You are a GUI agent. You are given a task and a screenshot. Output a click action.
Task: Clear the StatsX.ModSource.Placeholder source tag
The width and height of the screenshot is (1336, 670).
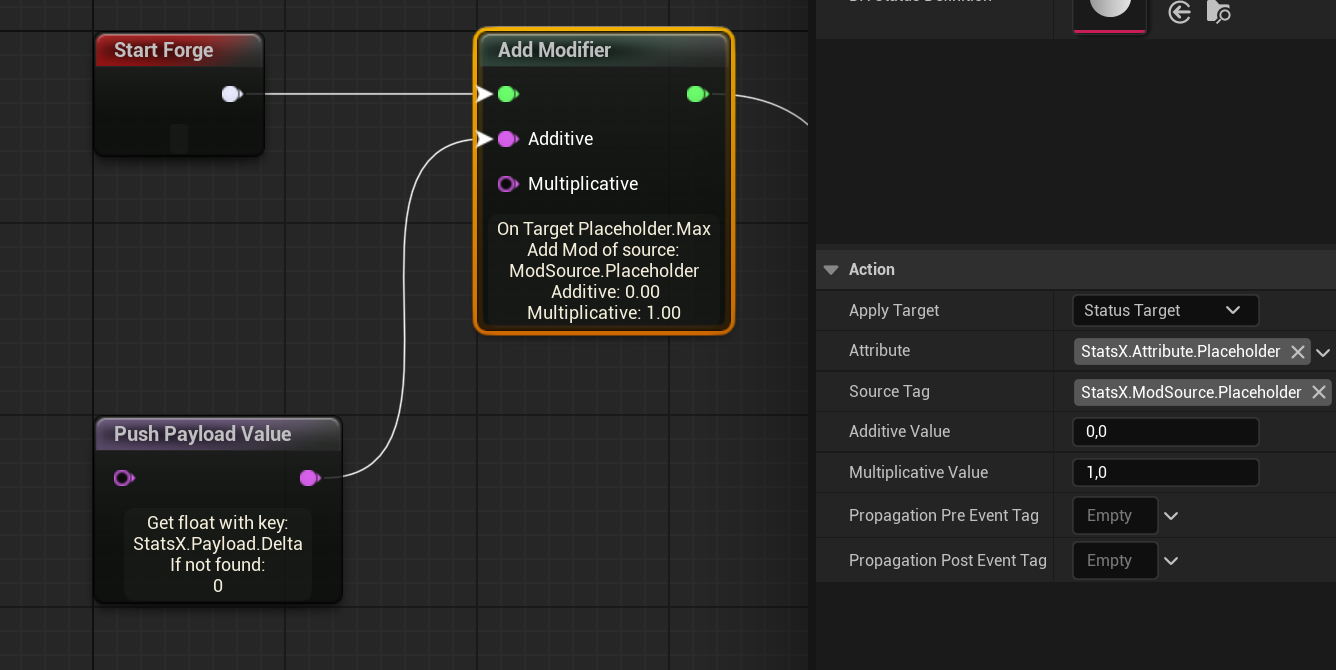[x=1318, y=393]
